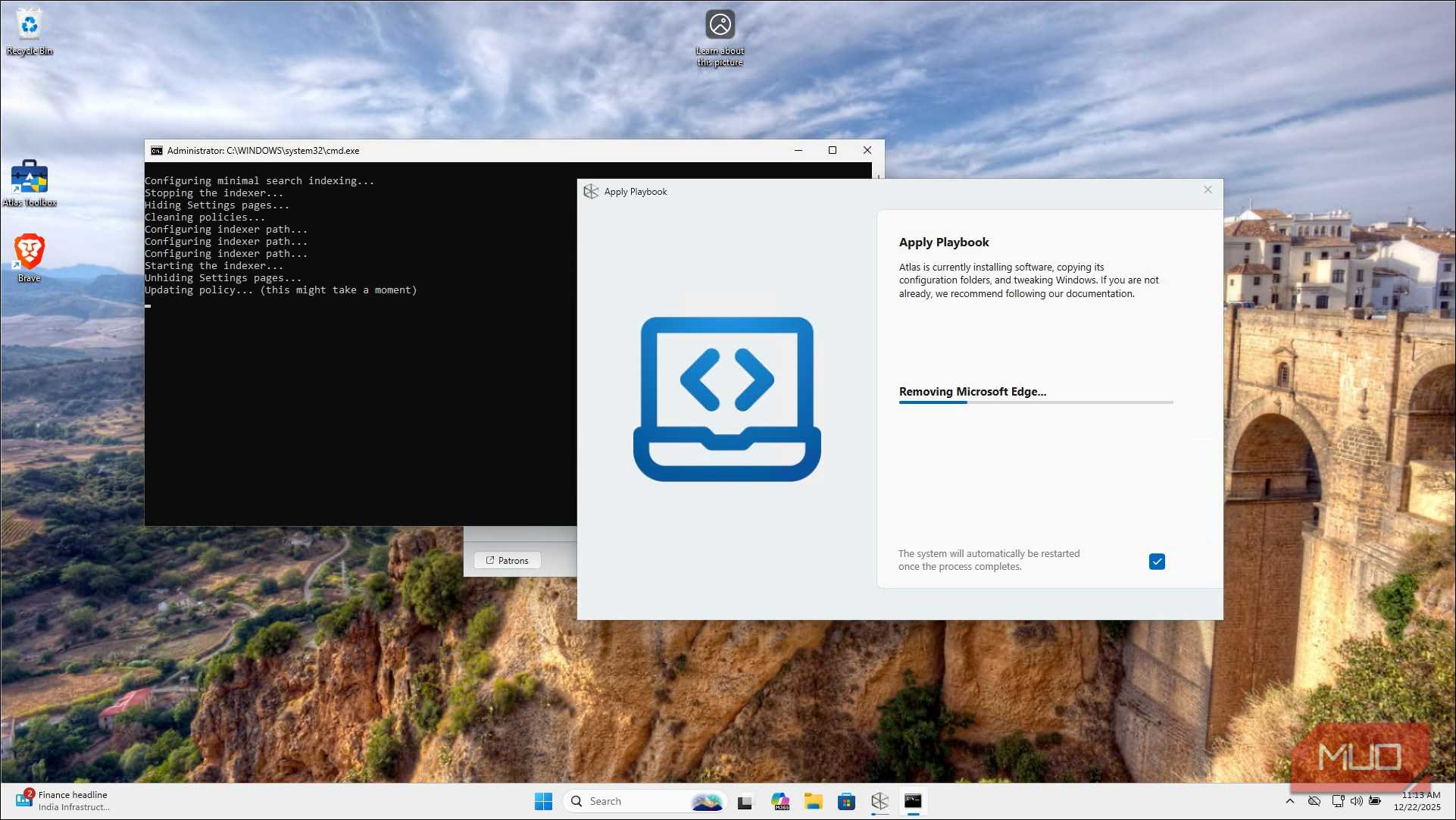Open Windows Start menu

coord(543,801)
